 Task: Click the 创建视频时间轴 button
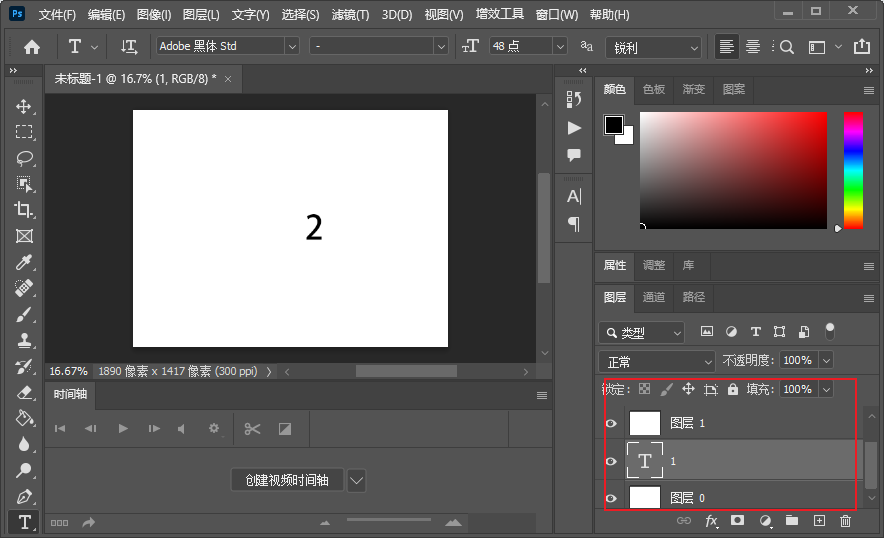pos(287,480)
